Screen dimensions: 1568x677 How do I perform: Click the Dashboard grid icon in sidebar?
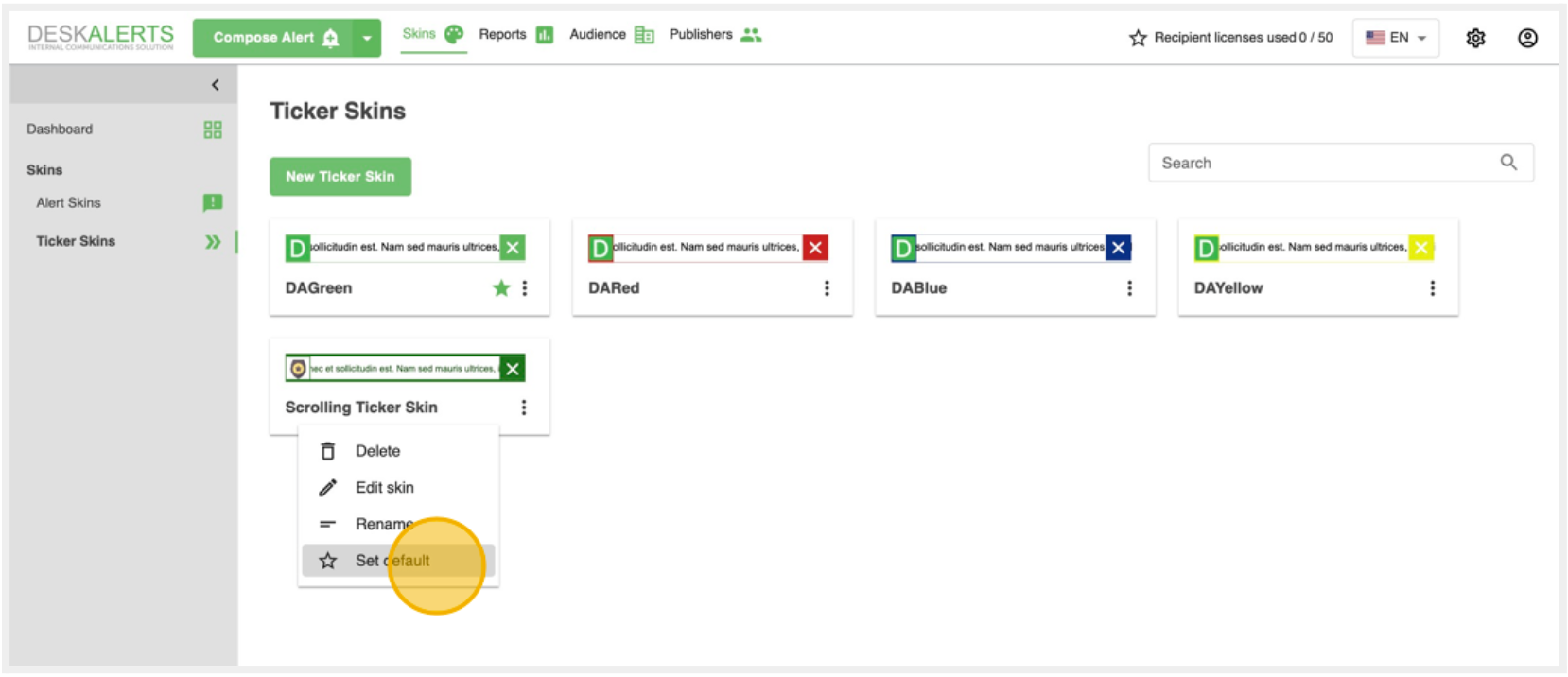pos(213,130)
